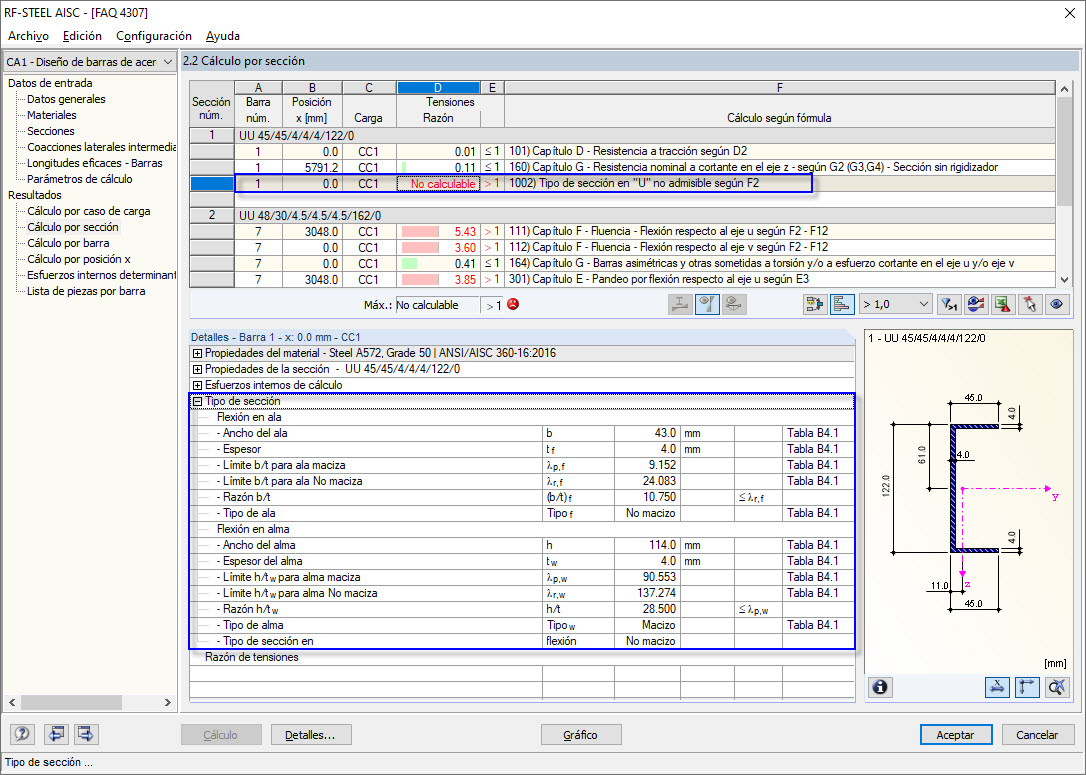Click the Gráfico button
Image resolution: width=1086 pixels, height=775 pixels.
[x=581, y=735]
